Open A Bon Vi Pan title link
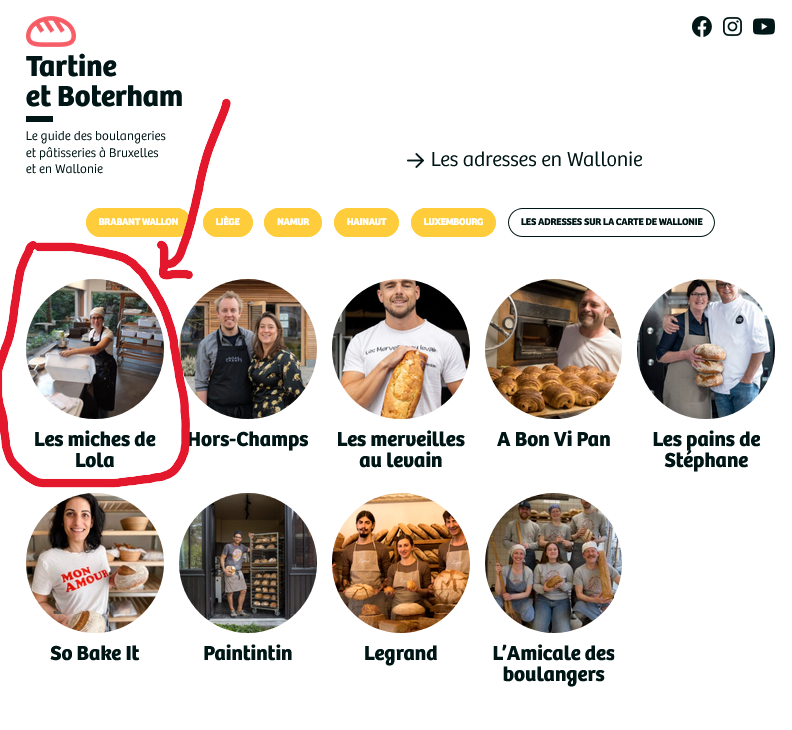 tap(554, 440)
